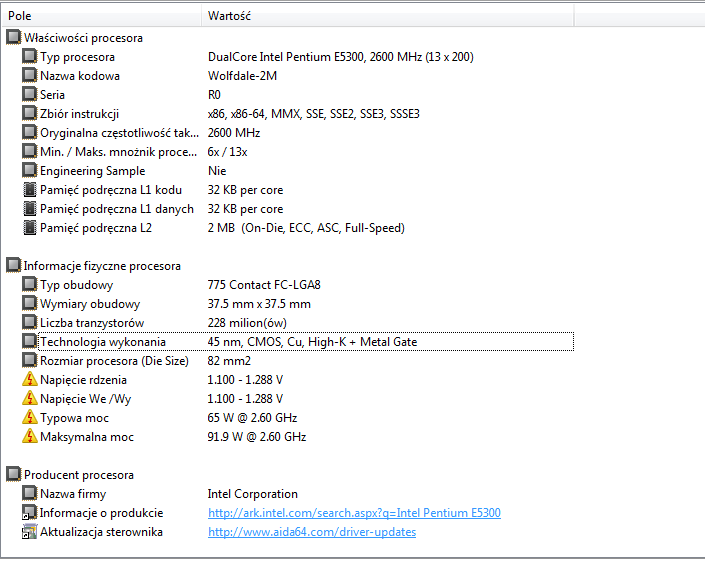Screen dimensions: 705x561
Task: Click the chip icon for Zbiór instrukcji
Action: tap(30, 113)
